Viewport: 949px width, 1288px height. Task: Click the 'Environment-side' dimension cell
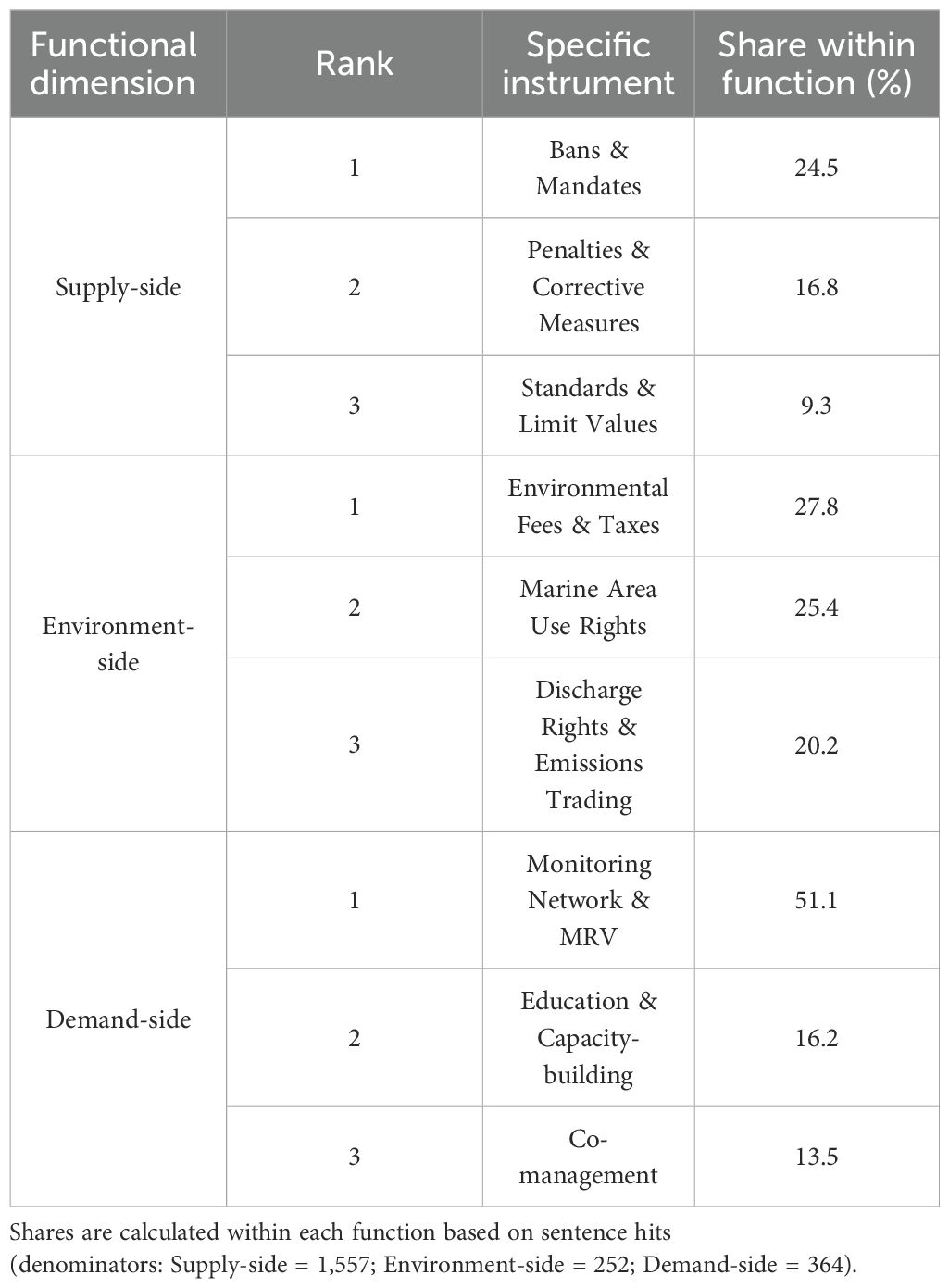pyautogui.click(x=118, y=644)
